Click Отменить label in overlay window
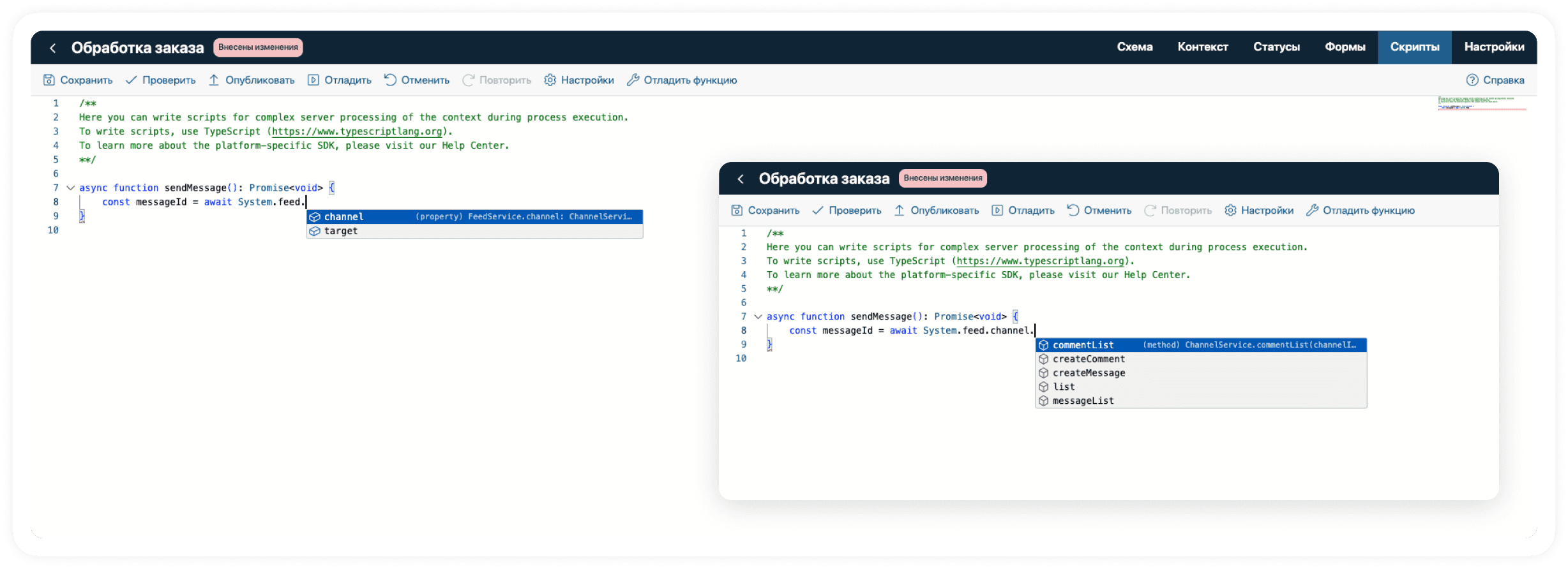Viewport: 1568px width, 569px height. (1108, 211)
